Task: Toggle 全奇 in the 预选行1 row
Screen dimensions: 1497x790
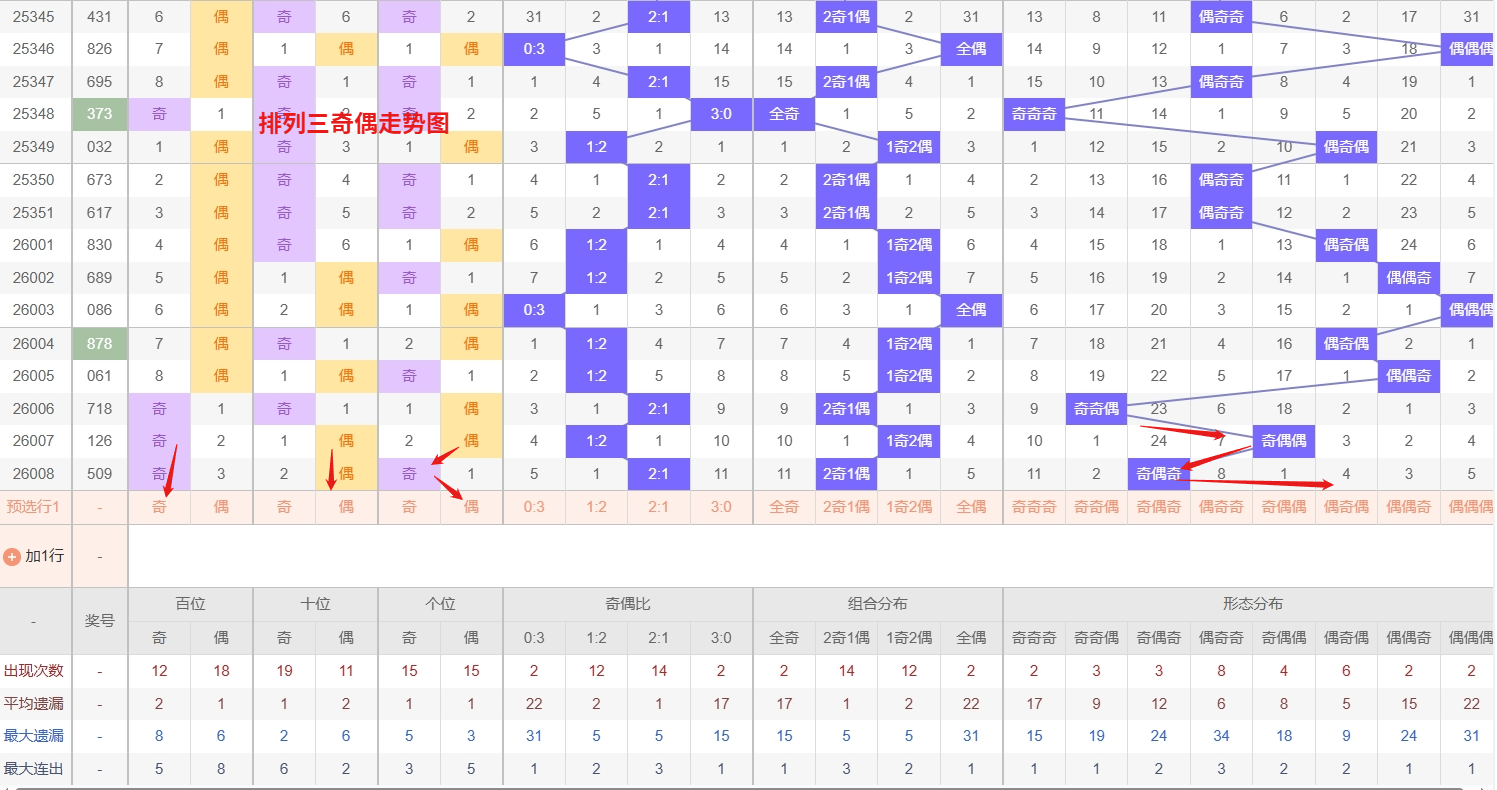Action: (784, 507)
